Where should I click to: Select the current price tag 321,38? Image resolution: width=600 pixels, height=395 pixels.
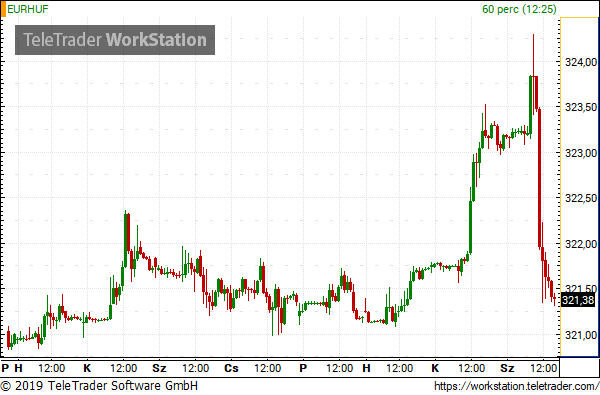click(x=578, y=300)
